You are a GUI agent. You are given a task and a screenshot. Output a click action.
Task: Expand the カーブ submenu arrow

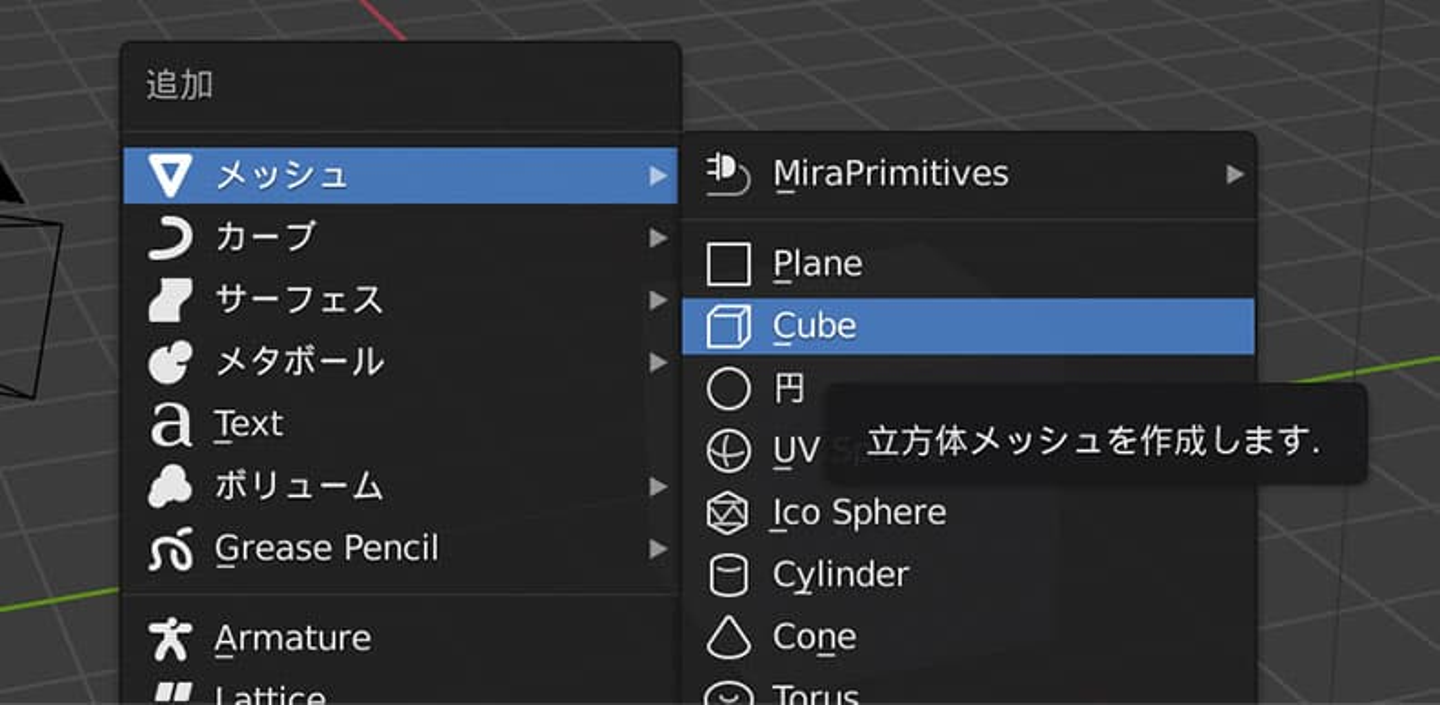[657, 238]
